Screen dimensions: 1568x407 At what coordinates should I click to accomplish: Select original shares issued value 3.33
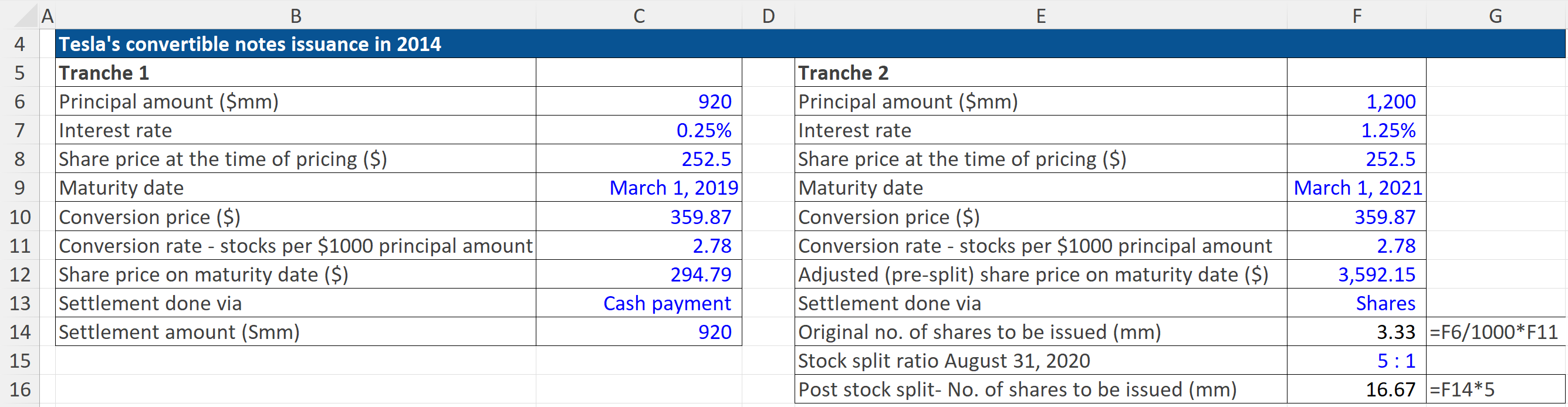1357,331
